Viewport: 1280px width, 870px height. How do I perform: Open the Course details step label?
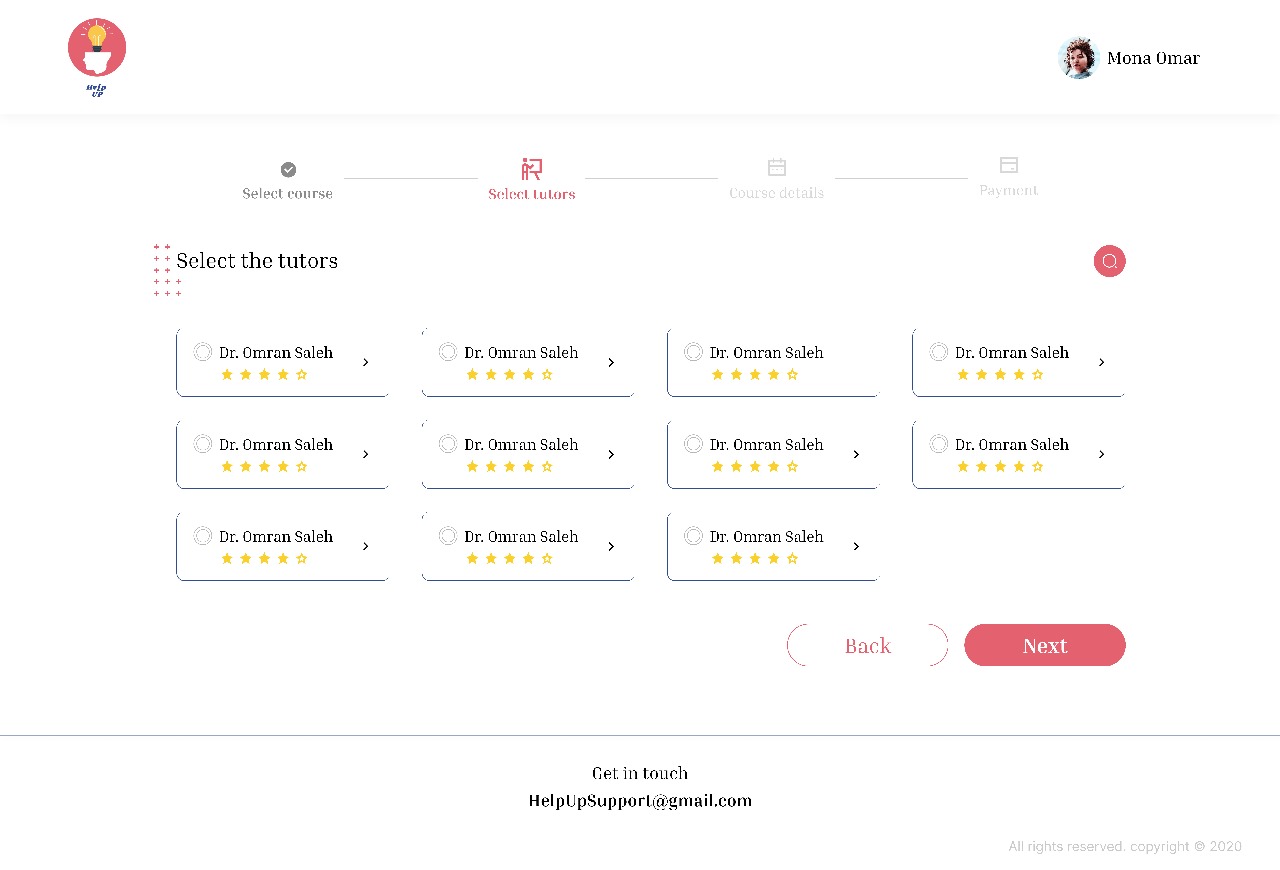click(776, 193)
